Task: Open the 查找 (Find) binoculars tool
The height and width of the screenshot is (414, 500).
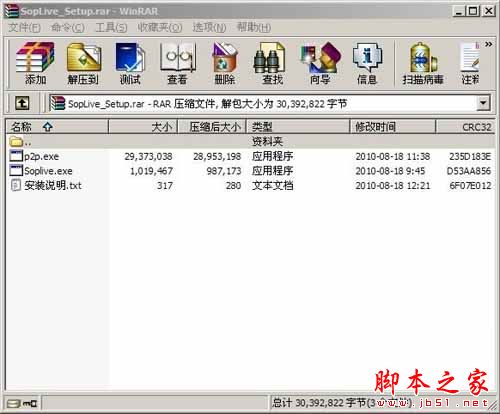Action: [272, 63]
